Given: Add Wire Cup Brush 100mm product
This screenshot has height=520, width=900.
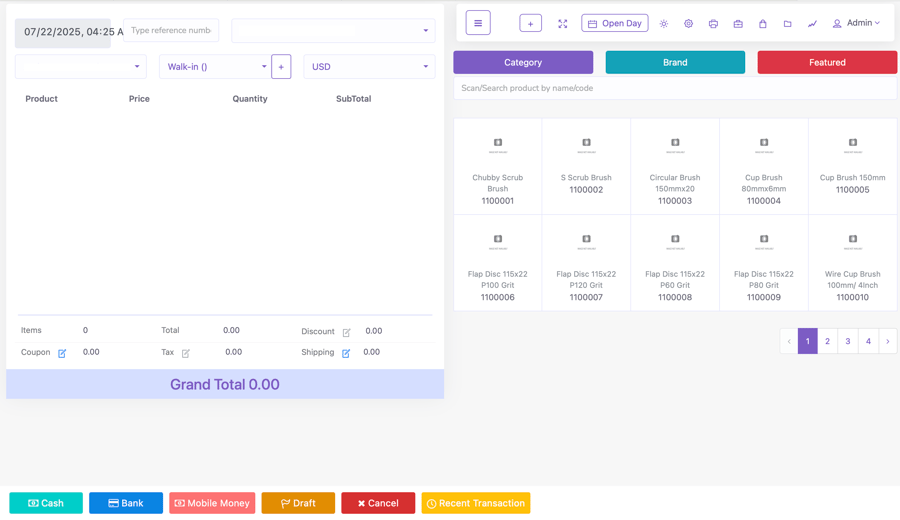Looking at the screenshot, I should (x=852, y=263).
